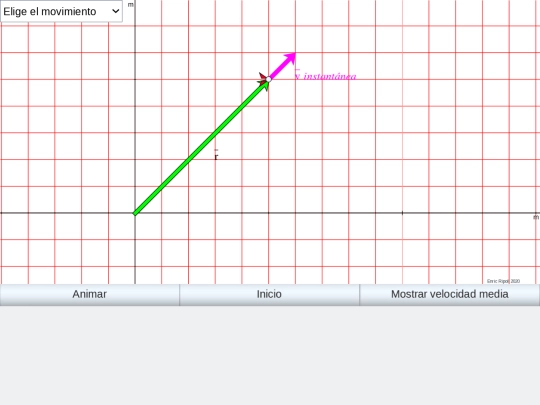Click the Inicio button
Screen dimensions: 540x405
269,294
